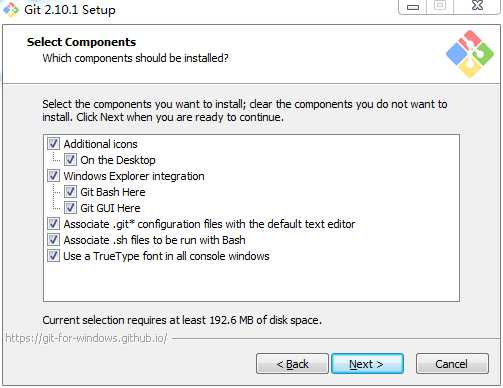503x388 pixels.
Task: Disable TrueType font in console windows
Action: 53,256
